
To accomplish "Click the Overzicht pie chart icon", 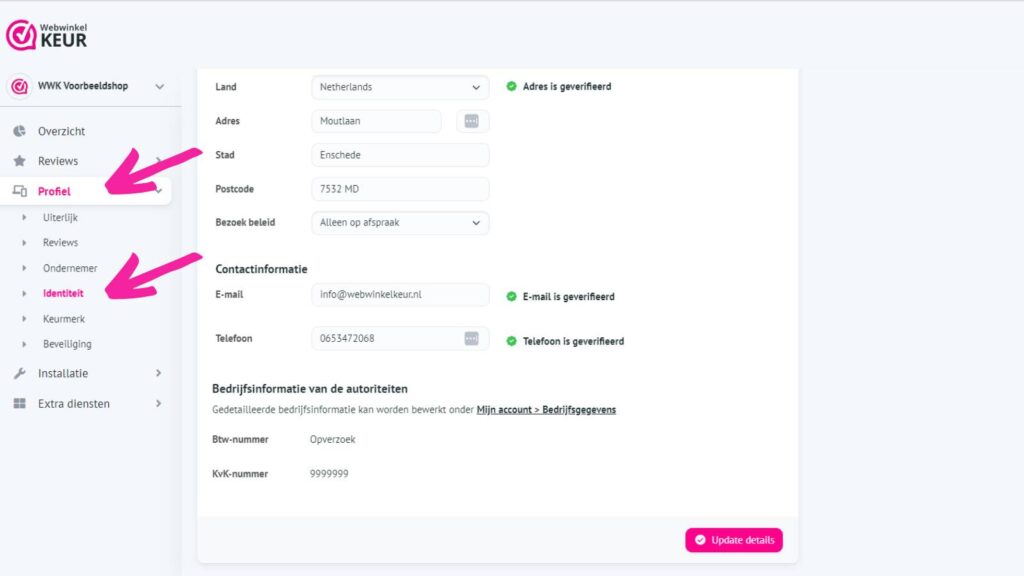I will point(19,131).
